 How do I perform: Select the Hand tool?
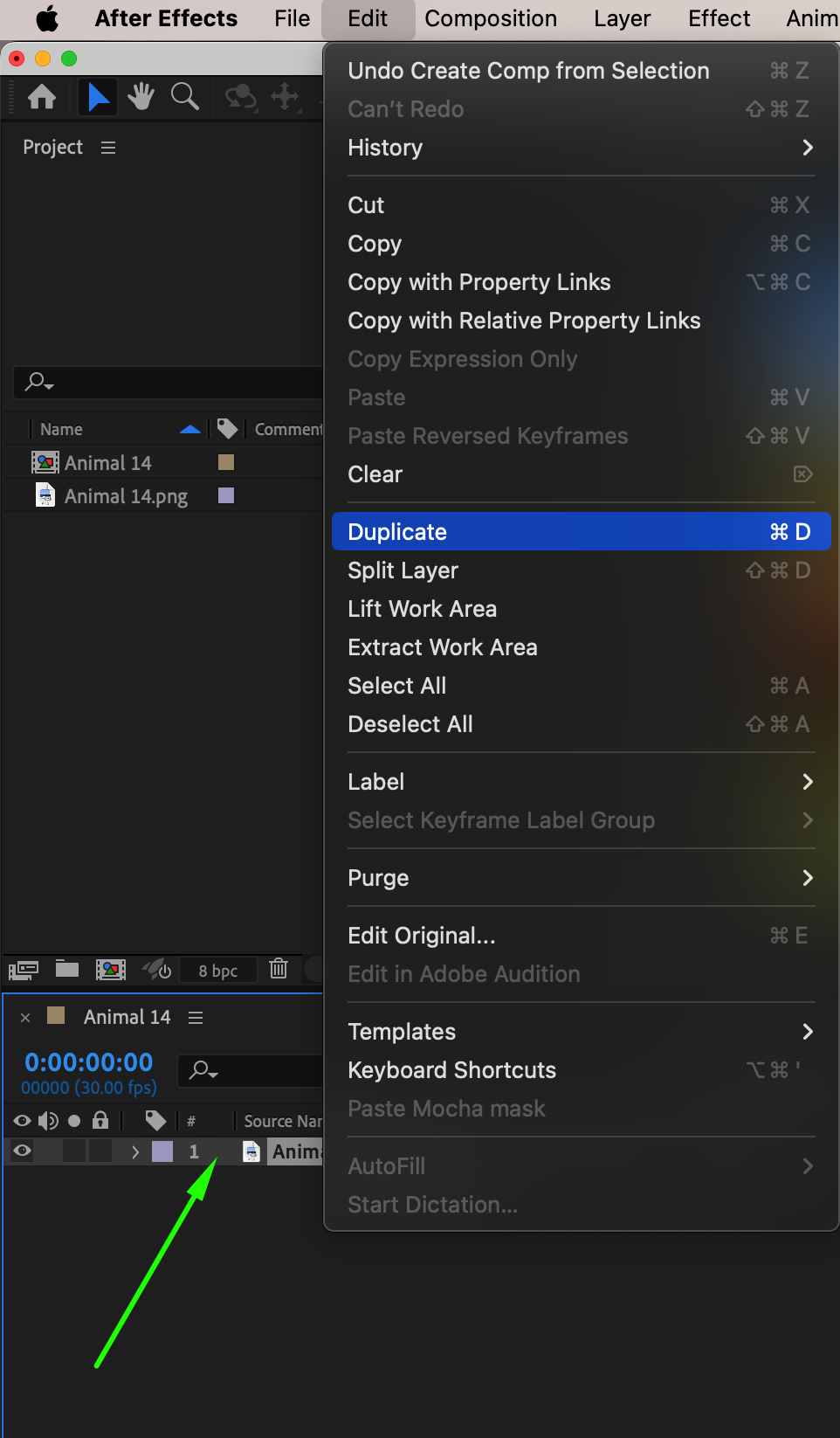tap(141, 96)
